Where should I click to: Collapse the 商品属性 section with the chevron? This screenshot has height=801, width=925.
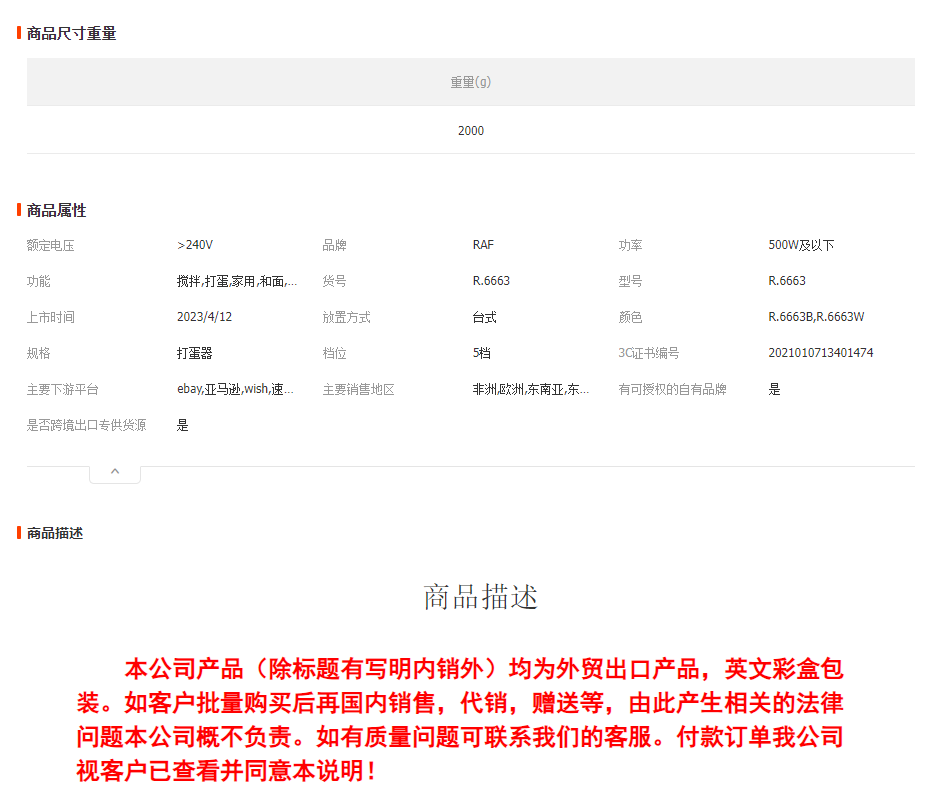click(115, 472)
